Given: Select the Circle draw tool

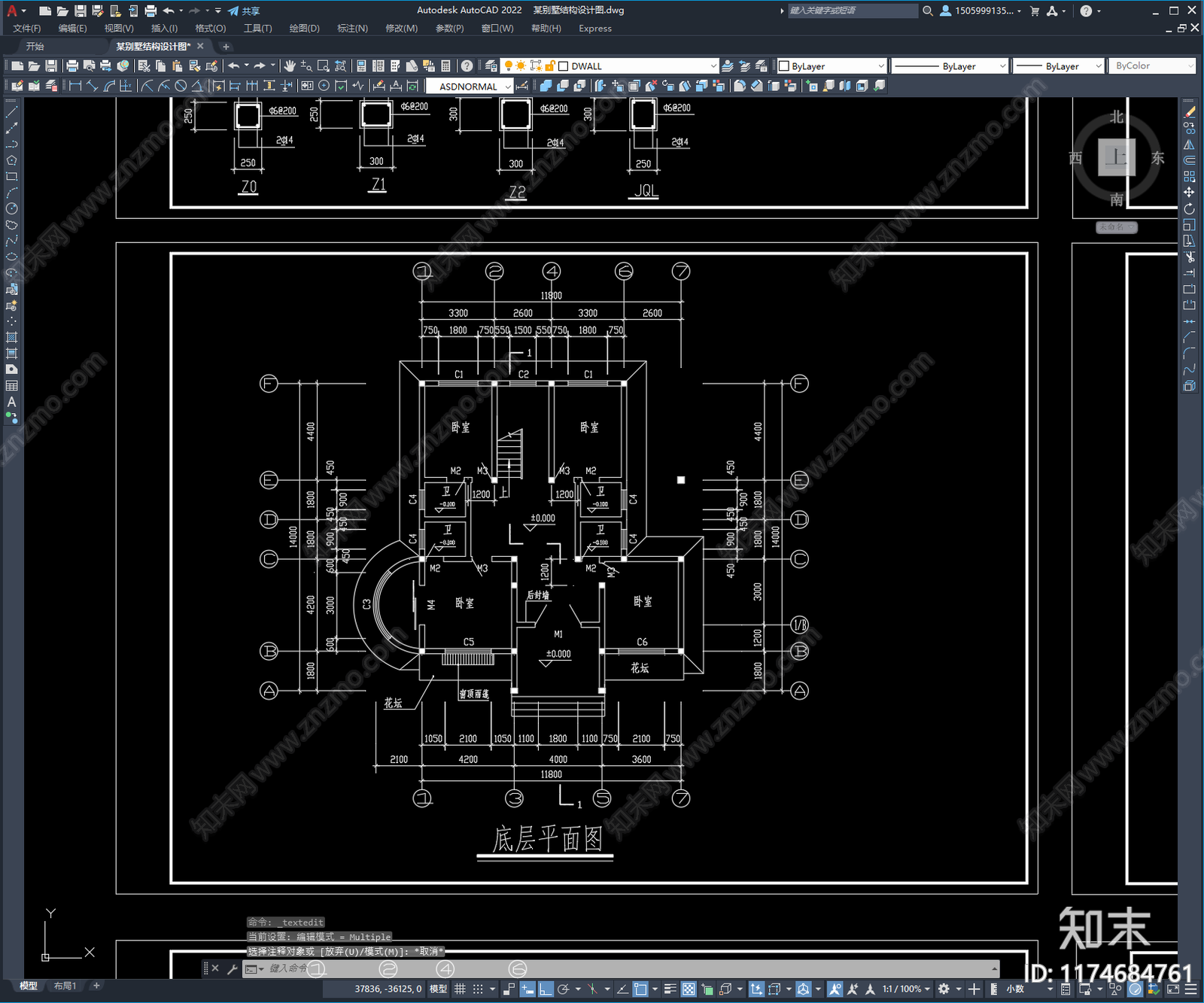Looking at the screenshot, I should click(11, 209).
